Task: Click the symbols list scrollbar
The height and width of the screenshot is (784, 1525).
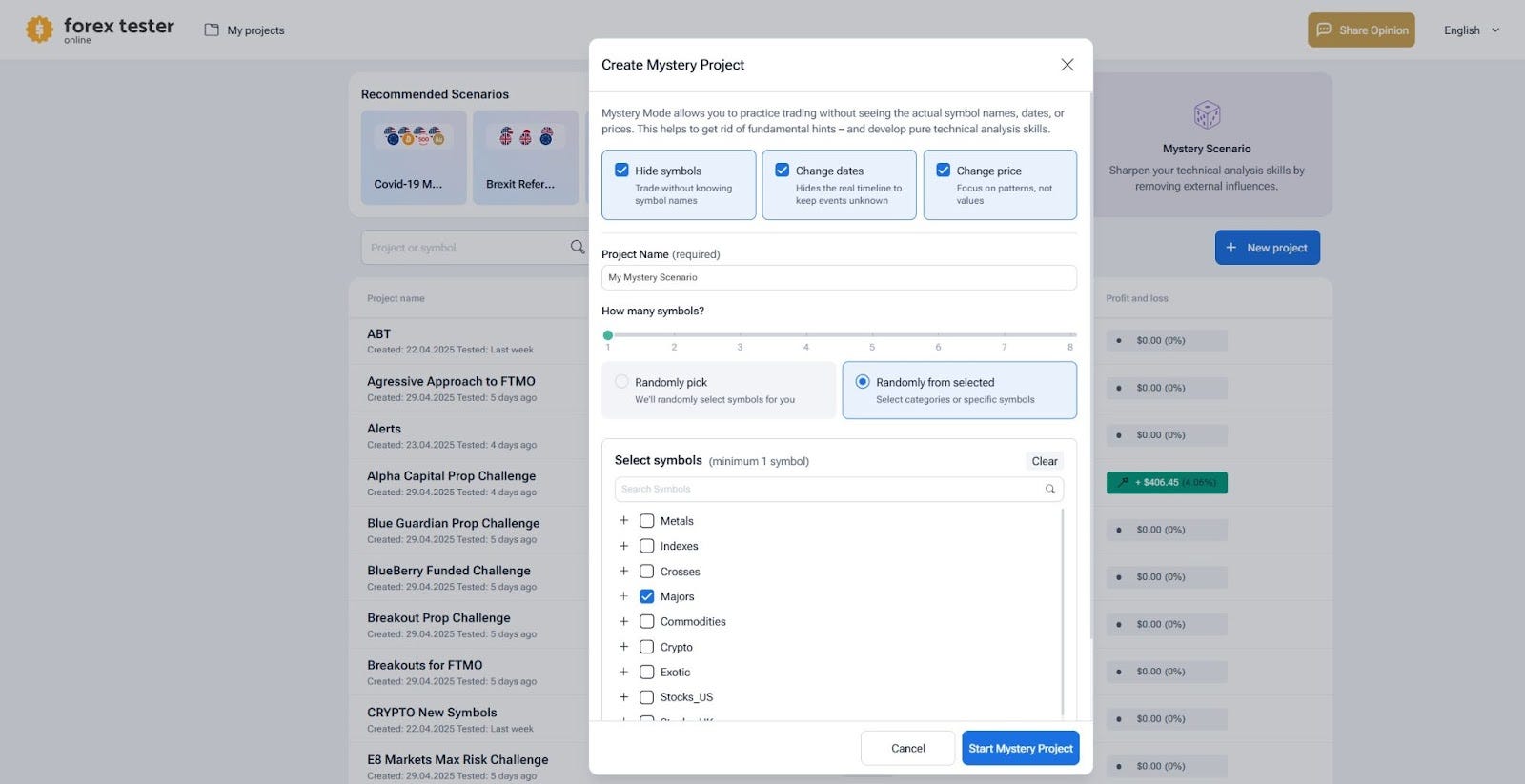Action: click(x=1063, y=612)
